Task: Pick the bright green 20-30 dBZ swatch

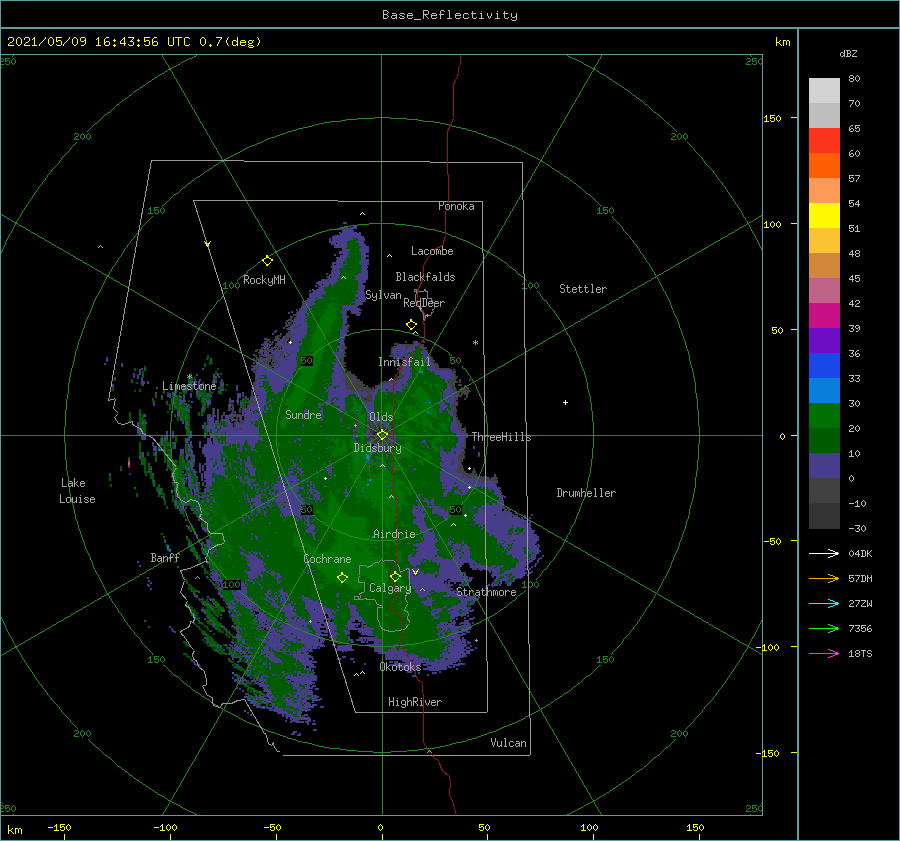Action: (824, 416)
